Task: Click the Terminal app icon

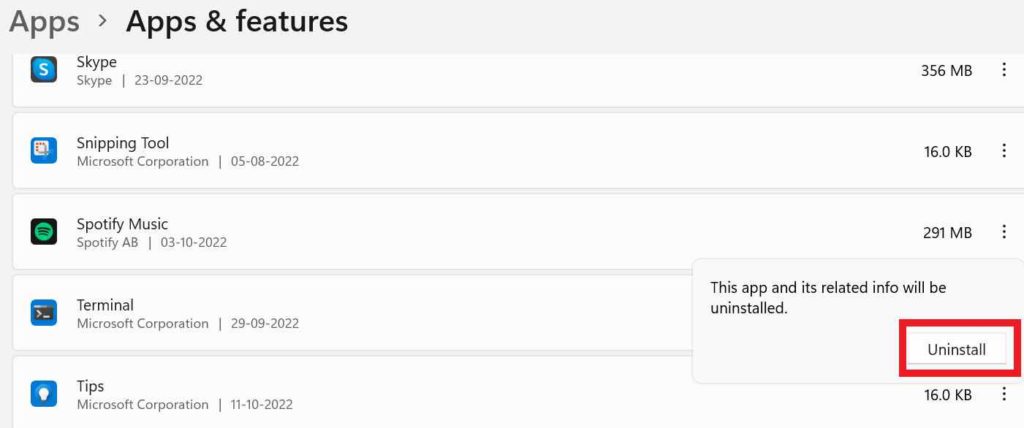Action: [x=44, y=313]
